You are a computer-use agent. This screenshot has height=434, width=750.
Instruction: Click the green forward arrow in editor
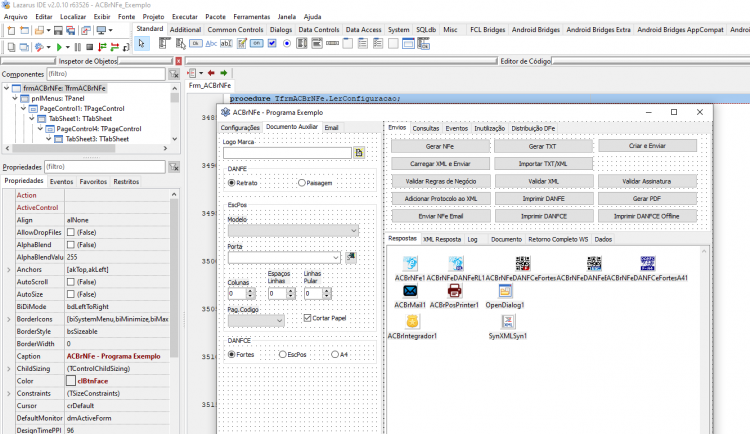point(223,73)
